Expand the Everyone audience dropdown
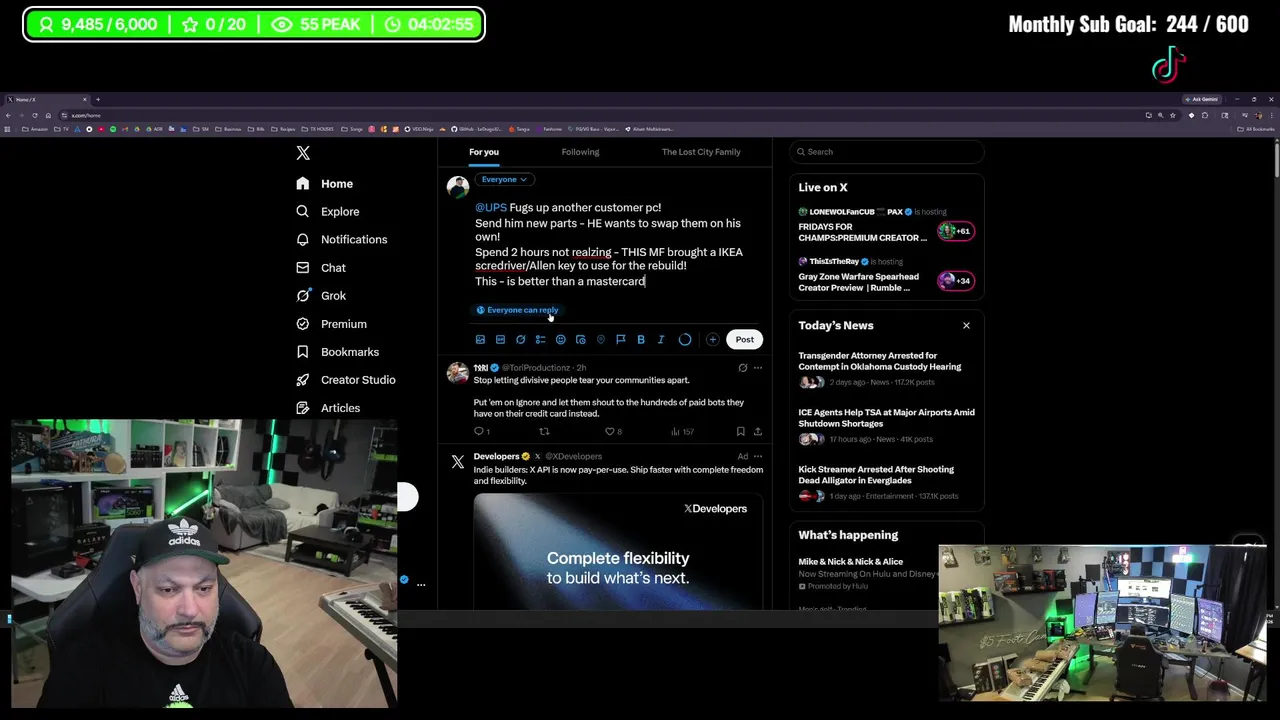 point(503,180)
